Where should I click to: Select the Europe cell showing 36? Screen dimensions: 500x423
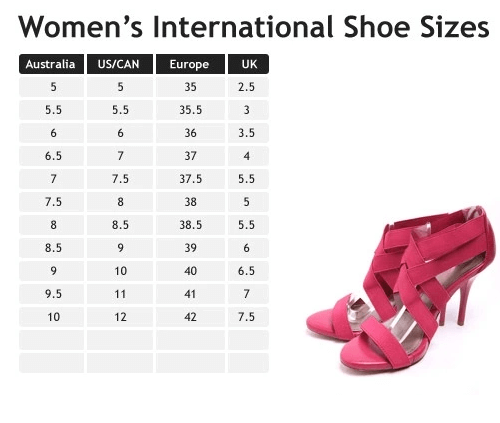(190, 133)
